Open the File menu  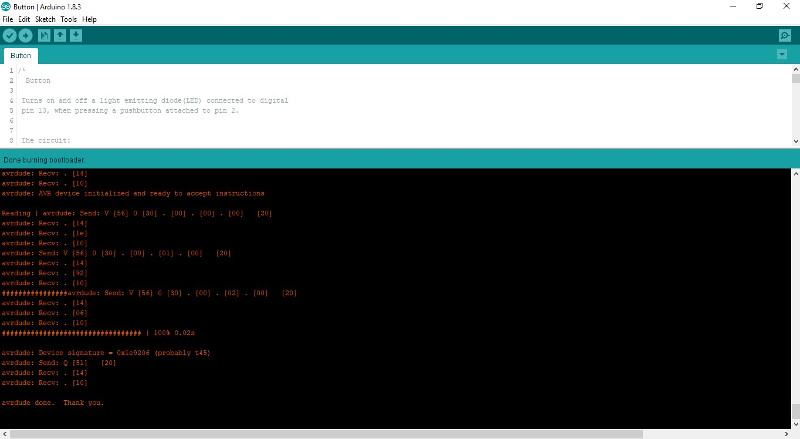click(8, 19)
